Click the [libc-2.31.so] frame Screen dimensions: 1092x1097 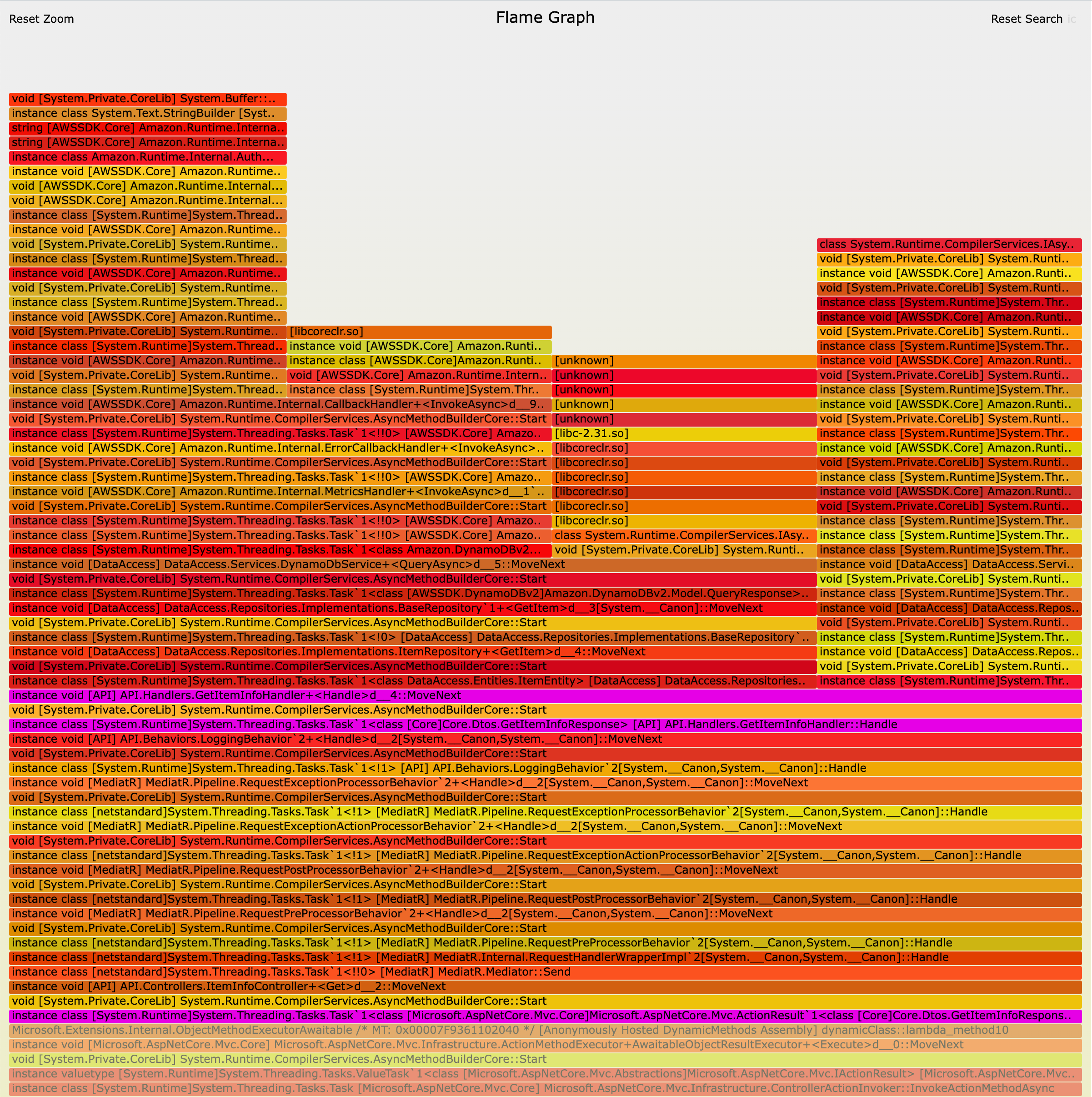[684, 434]
